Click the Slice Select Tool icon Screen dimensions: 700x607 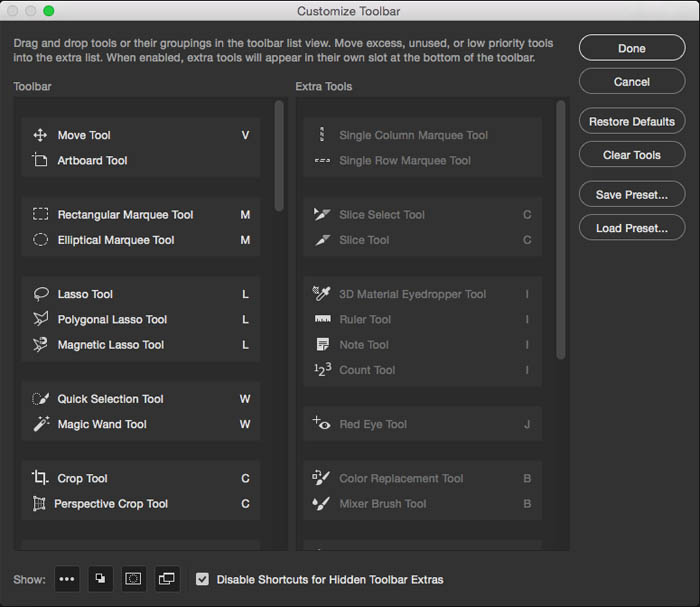(x=321, y=214)
